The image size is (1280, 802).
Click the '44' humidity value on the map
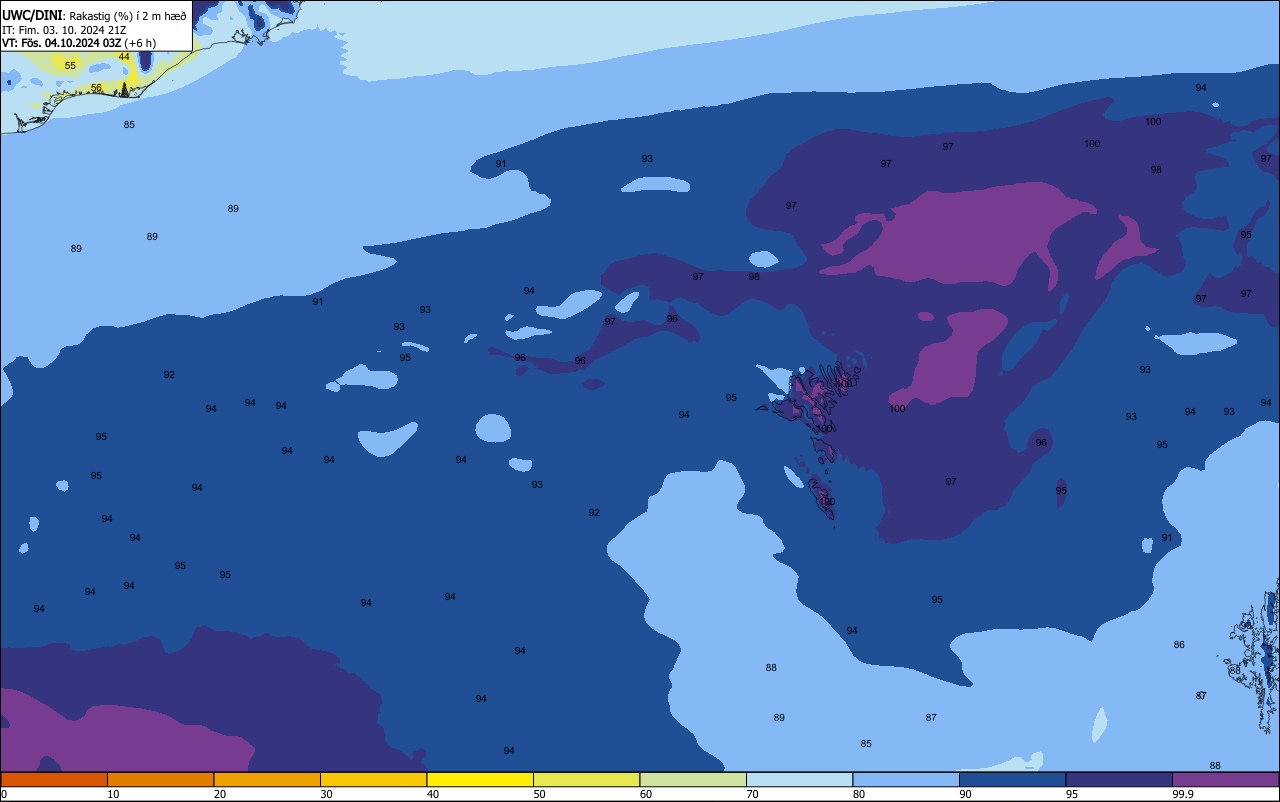(x=124, y=57)
